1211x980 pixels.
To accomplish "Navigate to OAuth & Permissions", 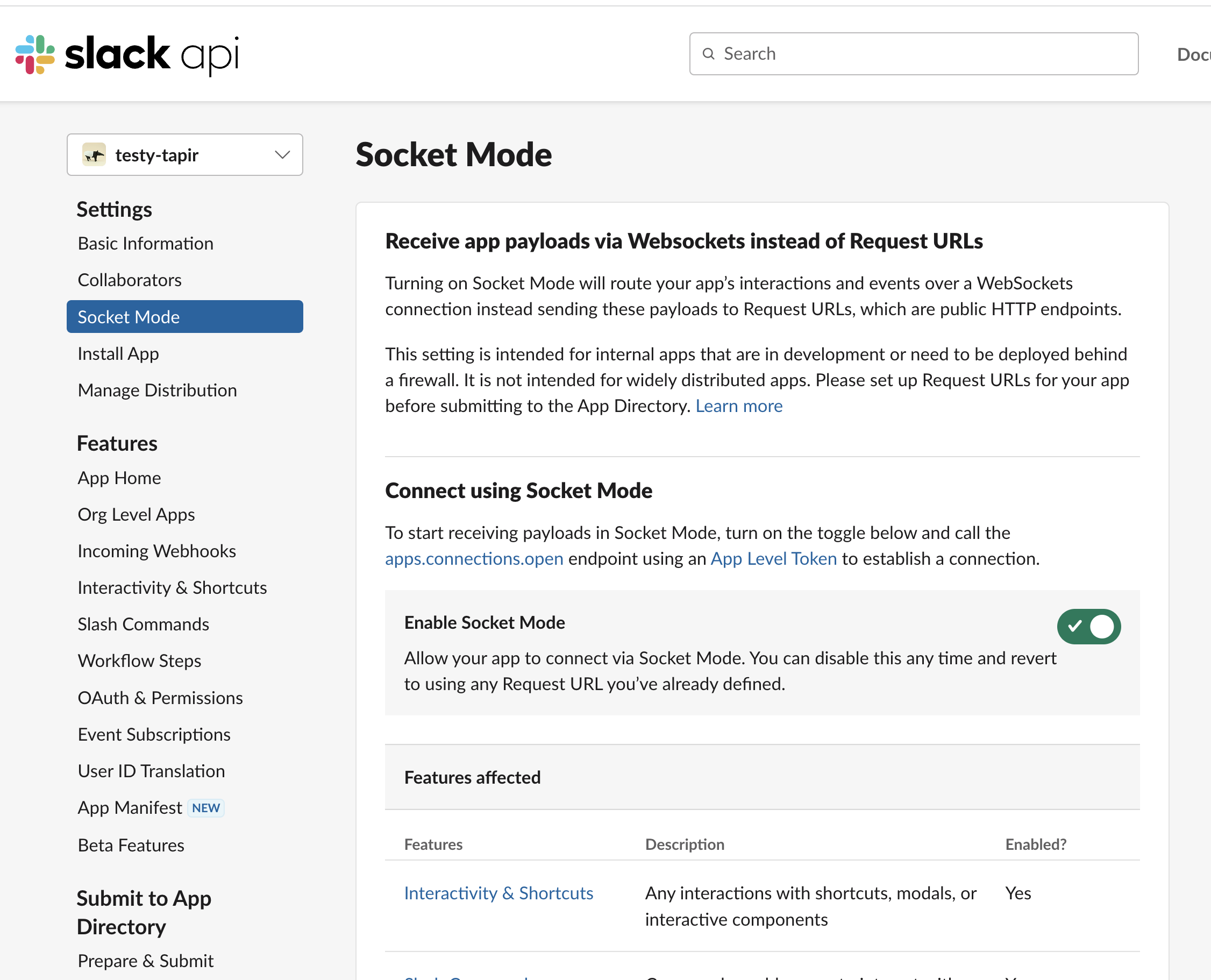I will coord(160,698).
